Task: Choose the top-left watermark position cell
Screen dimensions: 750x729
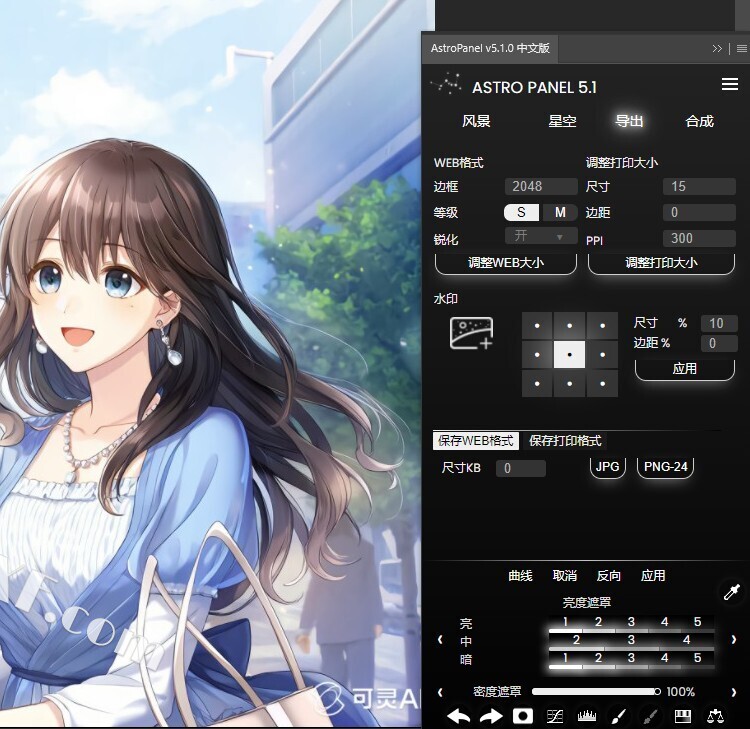Action: [x=537, y=325]
